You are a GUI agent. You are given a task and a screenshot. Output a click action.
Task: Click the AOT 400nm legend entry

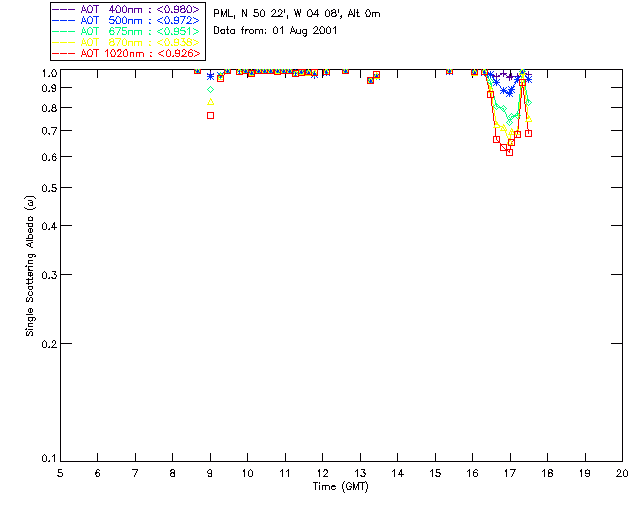pos(126,9)
